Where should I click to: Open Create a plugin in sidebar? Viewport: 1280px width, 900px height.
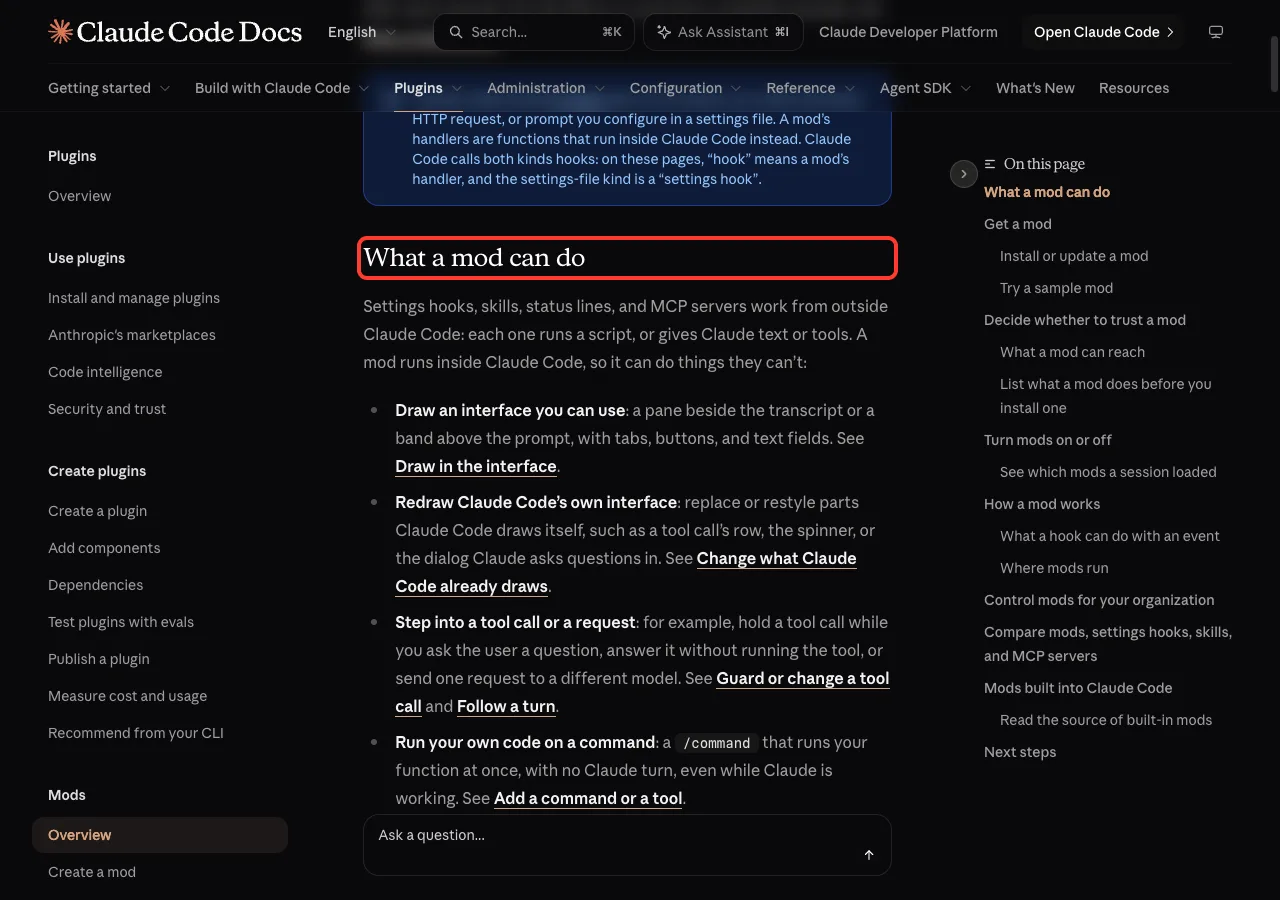click(x=97, y=511)
